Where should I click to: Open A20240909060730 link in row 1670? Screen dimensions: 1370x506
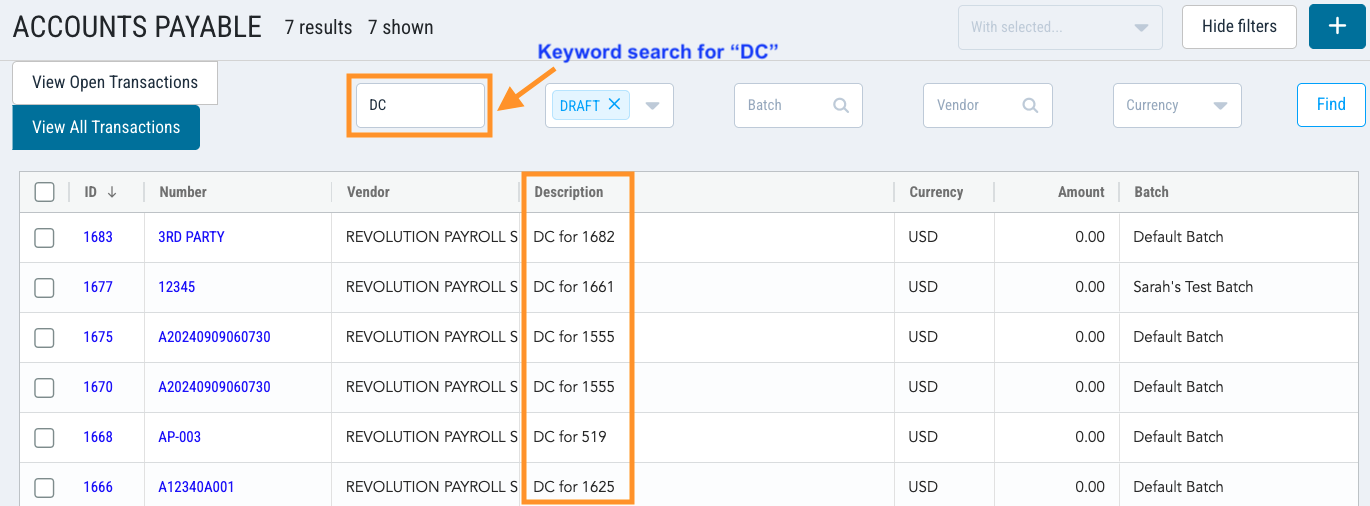[x=214, y=387]
